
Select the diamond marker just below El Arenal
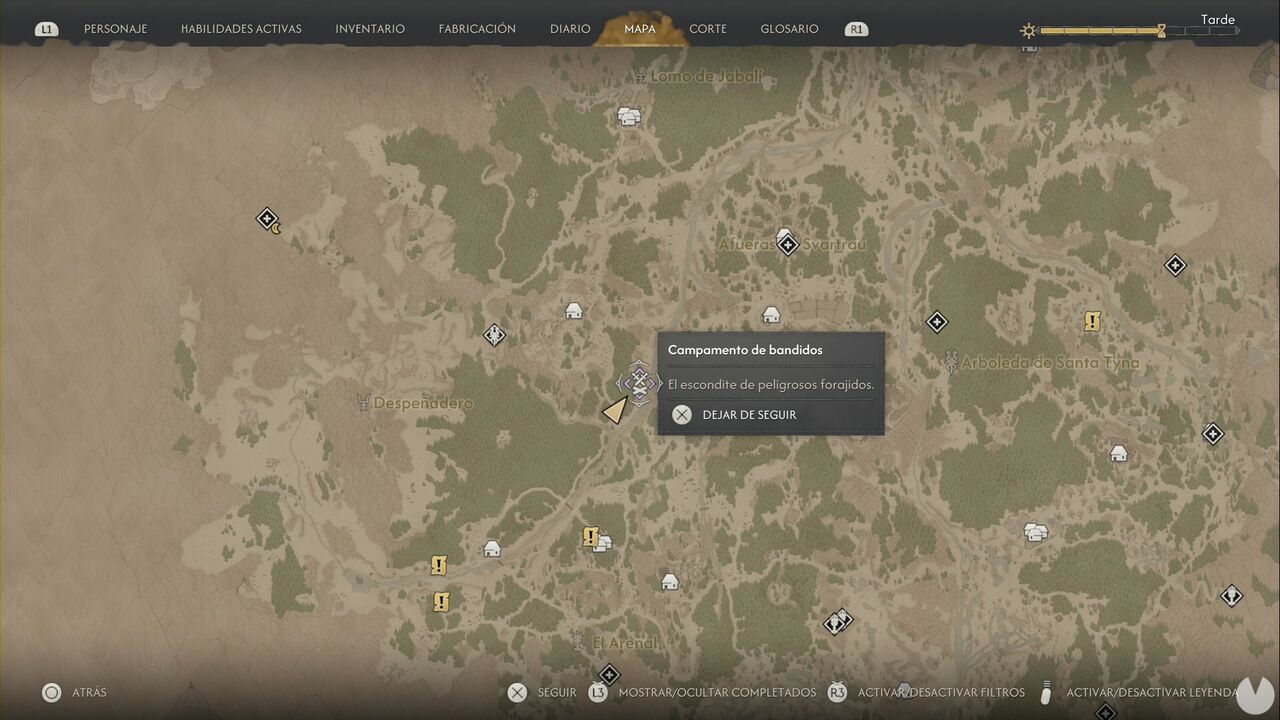point(609,675)
